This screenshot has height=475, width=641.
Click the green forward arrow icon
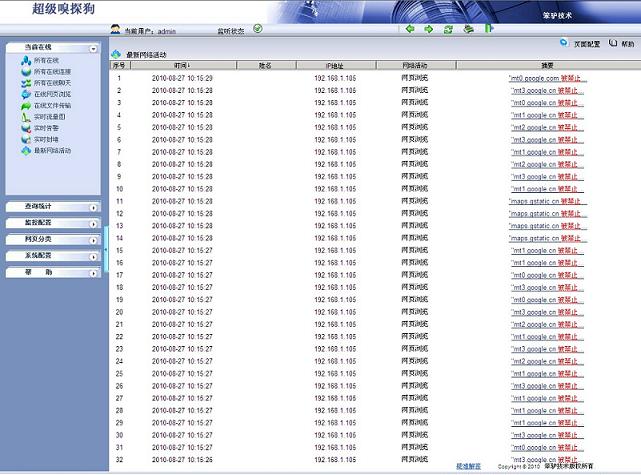tap(429, 29)
